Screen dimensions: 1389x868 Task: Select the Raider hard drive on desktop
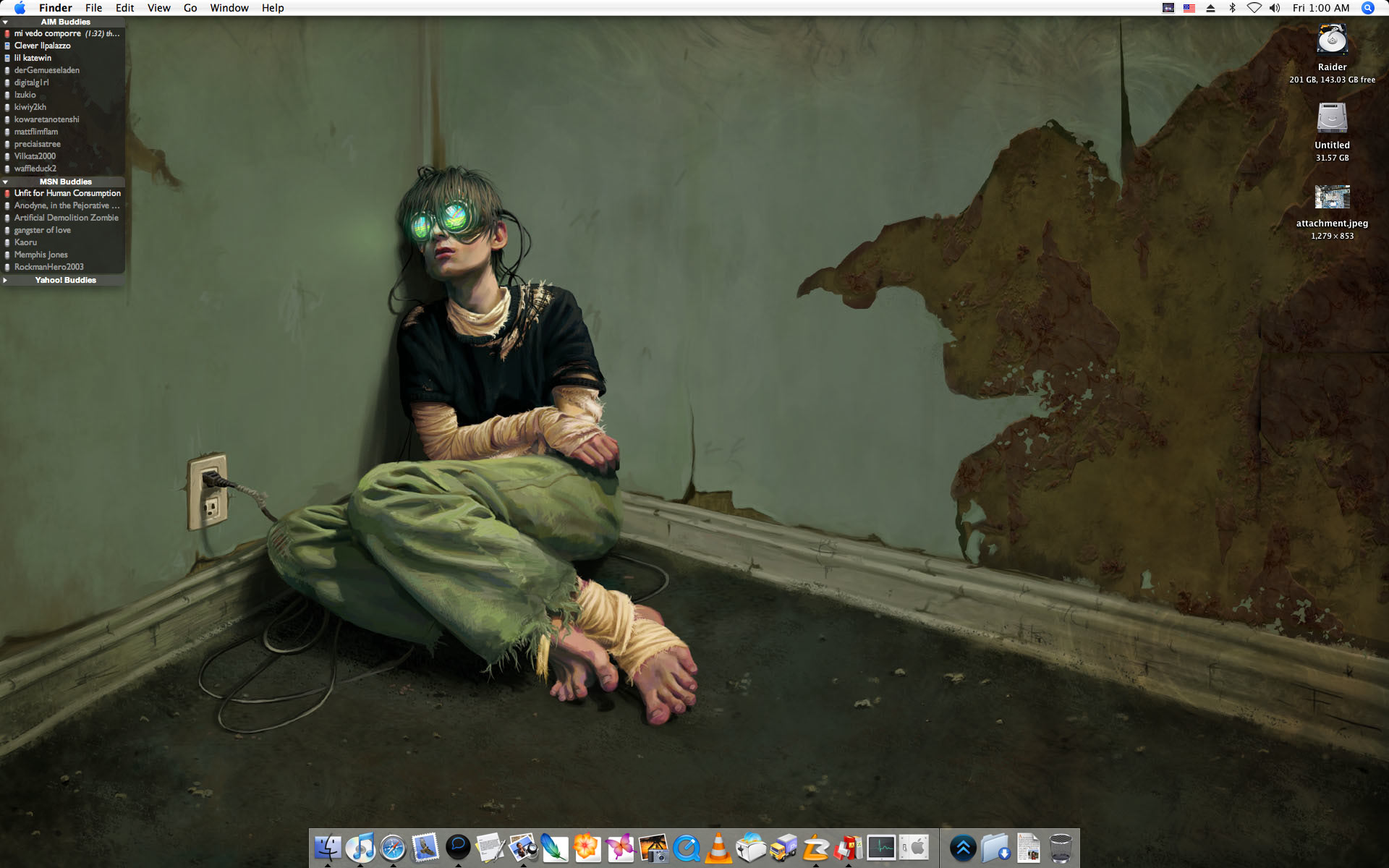[x=1332, y=41]
